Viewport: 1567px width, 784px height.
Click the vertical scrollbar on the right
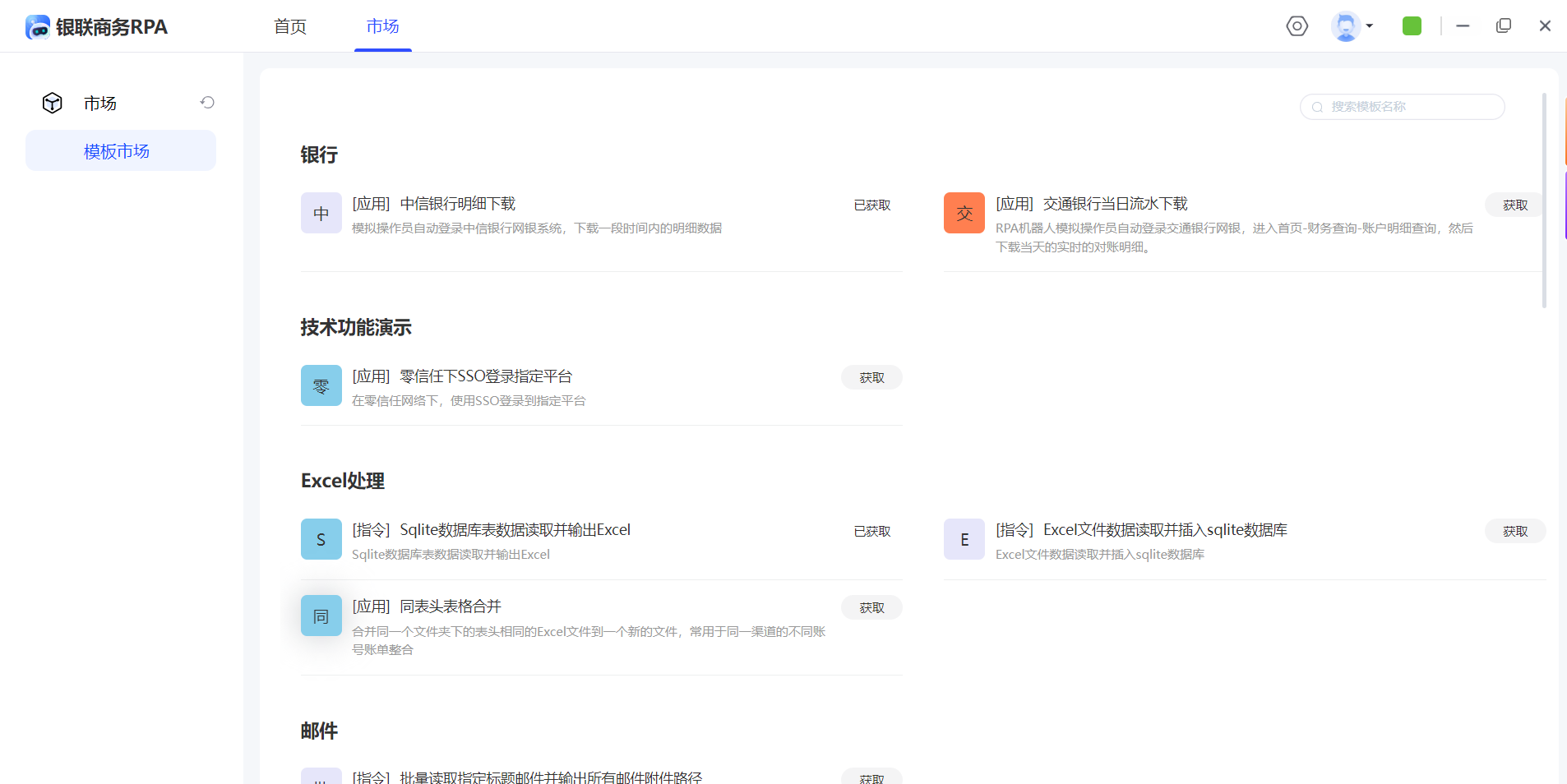click(x=1544, y=201)
